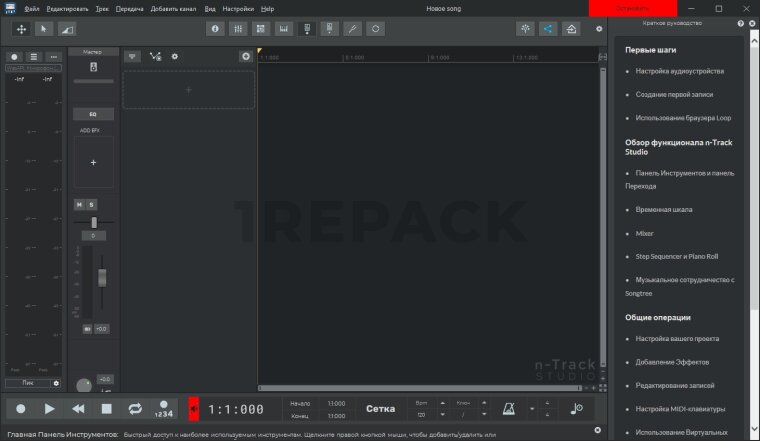Click the add track plus icon
Image resolution: width=760 pixels, height=441 pixels.
click(246, 57)
